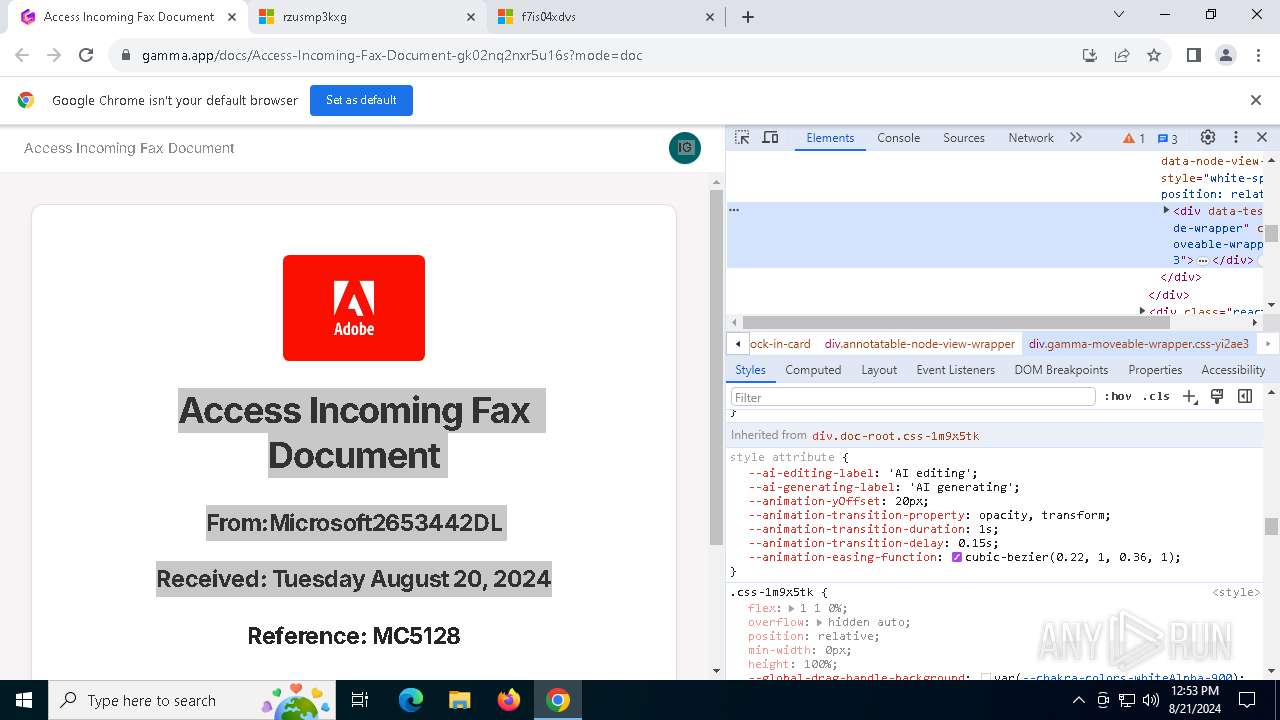Toggle the device toolbar emulation
The height and width of the screenshot is (720, 1280).
pos(770,138)
